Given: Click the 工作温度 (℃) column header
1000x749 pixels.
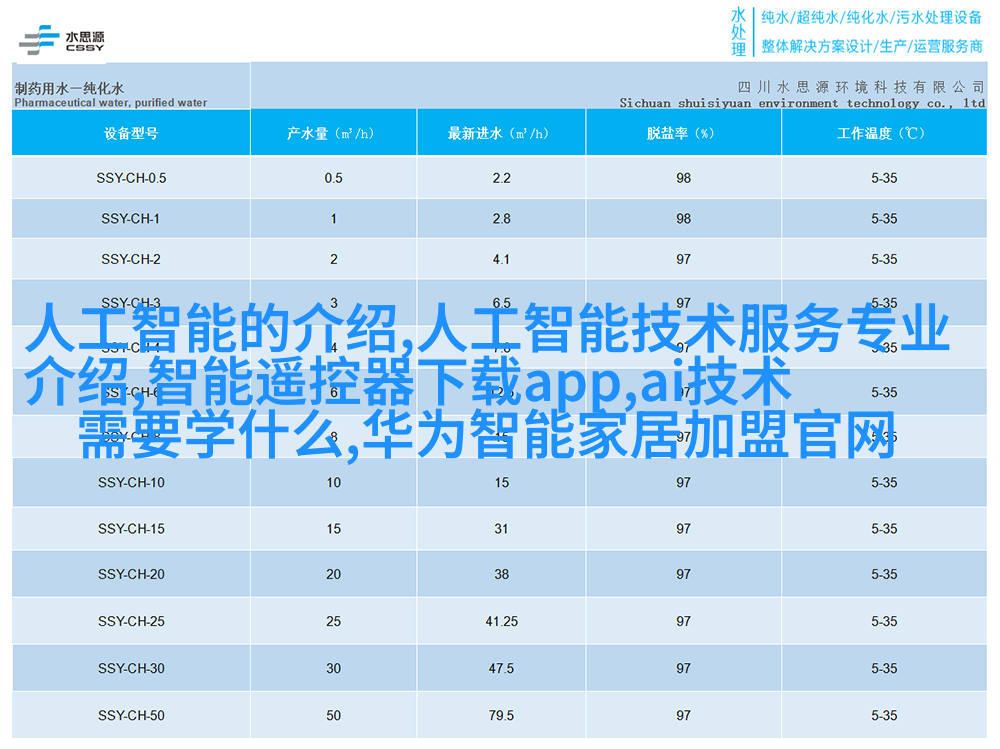Looking at the screenshot, I should click(x=884, y=133).
